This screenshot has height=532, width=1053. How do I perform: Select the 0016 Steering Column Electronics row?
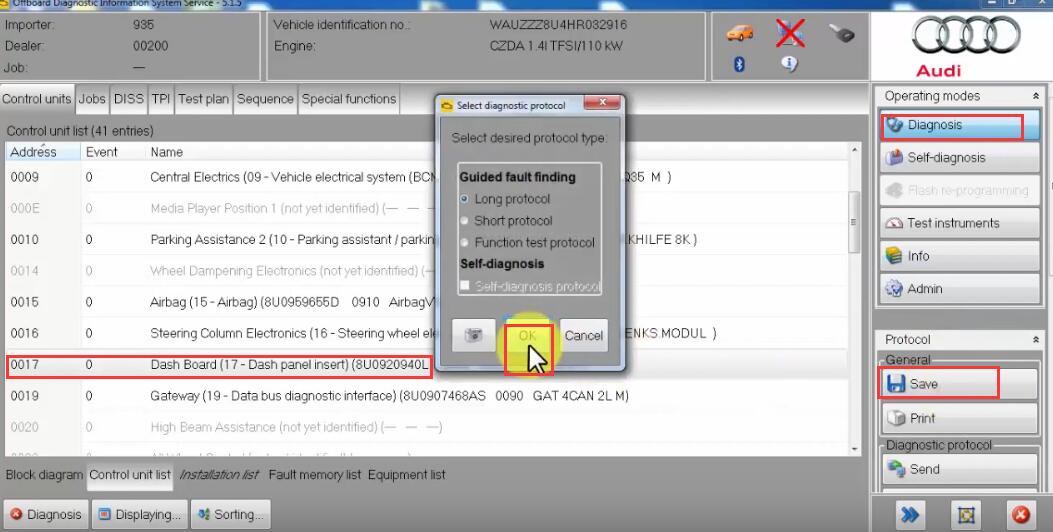(426, 333)
